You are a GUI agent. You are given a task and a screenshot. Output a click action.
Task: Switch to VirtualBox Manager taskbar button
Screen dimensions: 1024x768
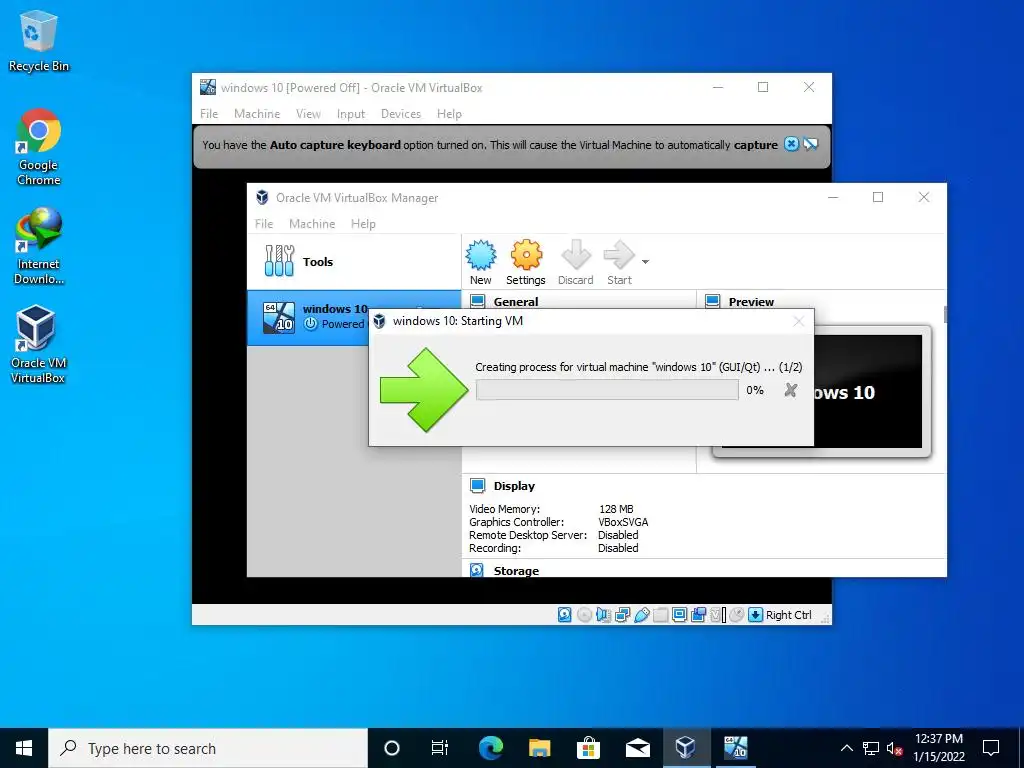coord(686,748)
